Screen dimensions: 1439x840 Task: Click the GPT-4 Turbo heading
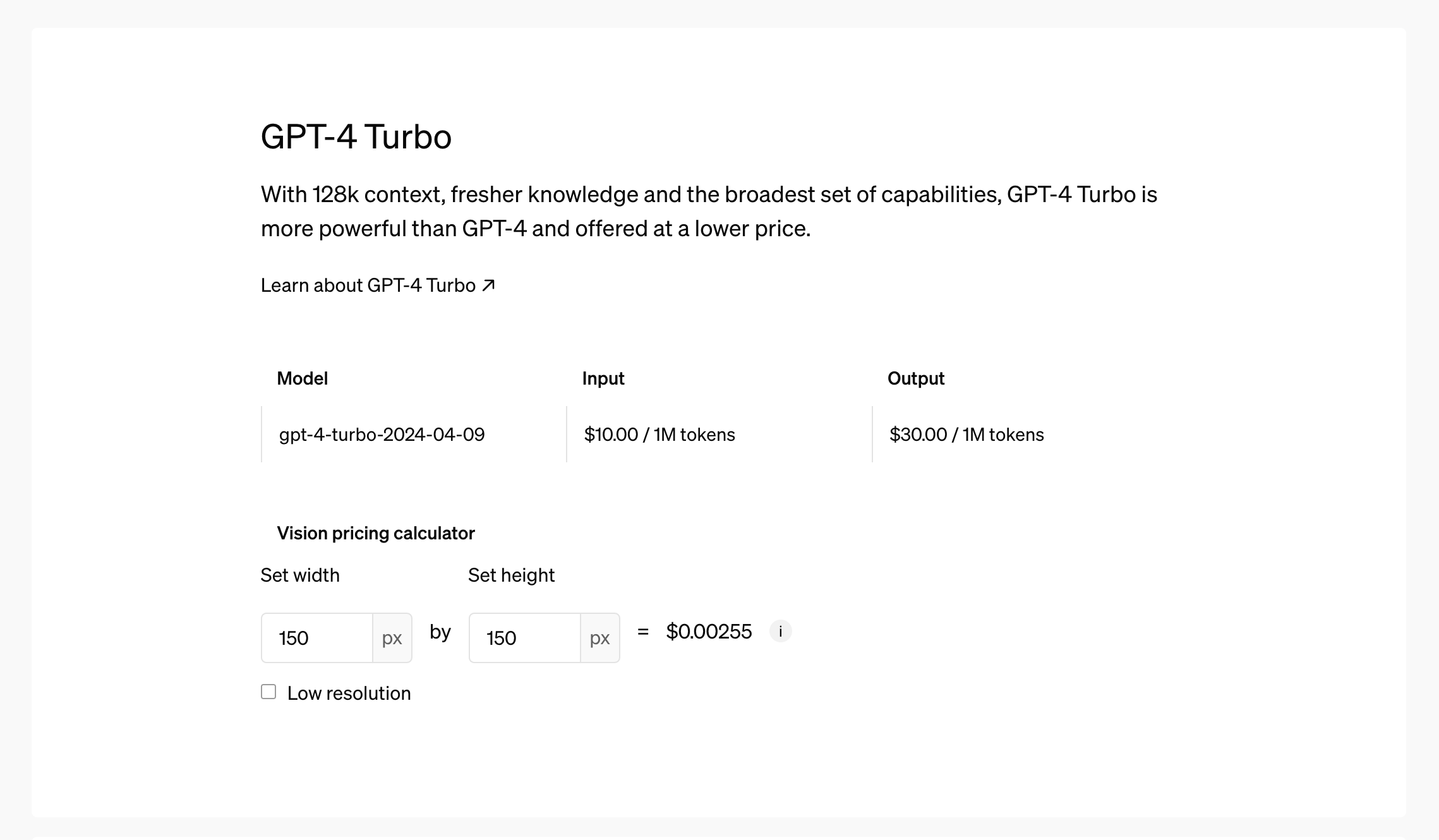pyautogui.click(x=356, y=136)
